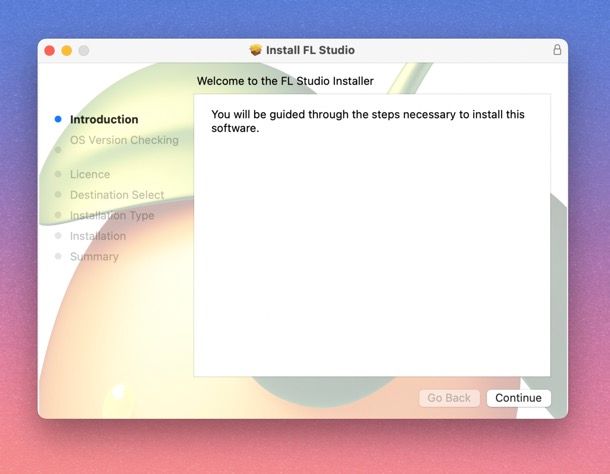This screenshot has height=474, width=610.
Task: Click the greyed-out Go Back button
Action: tap(449, 398)
